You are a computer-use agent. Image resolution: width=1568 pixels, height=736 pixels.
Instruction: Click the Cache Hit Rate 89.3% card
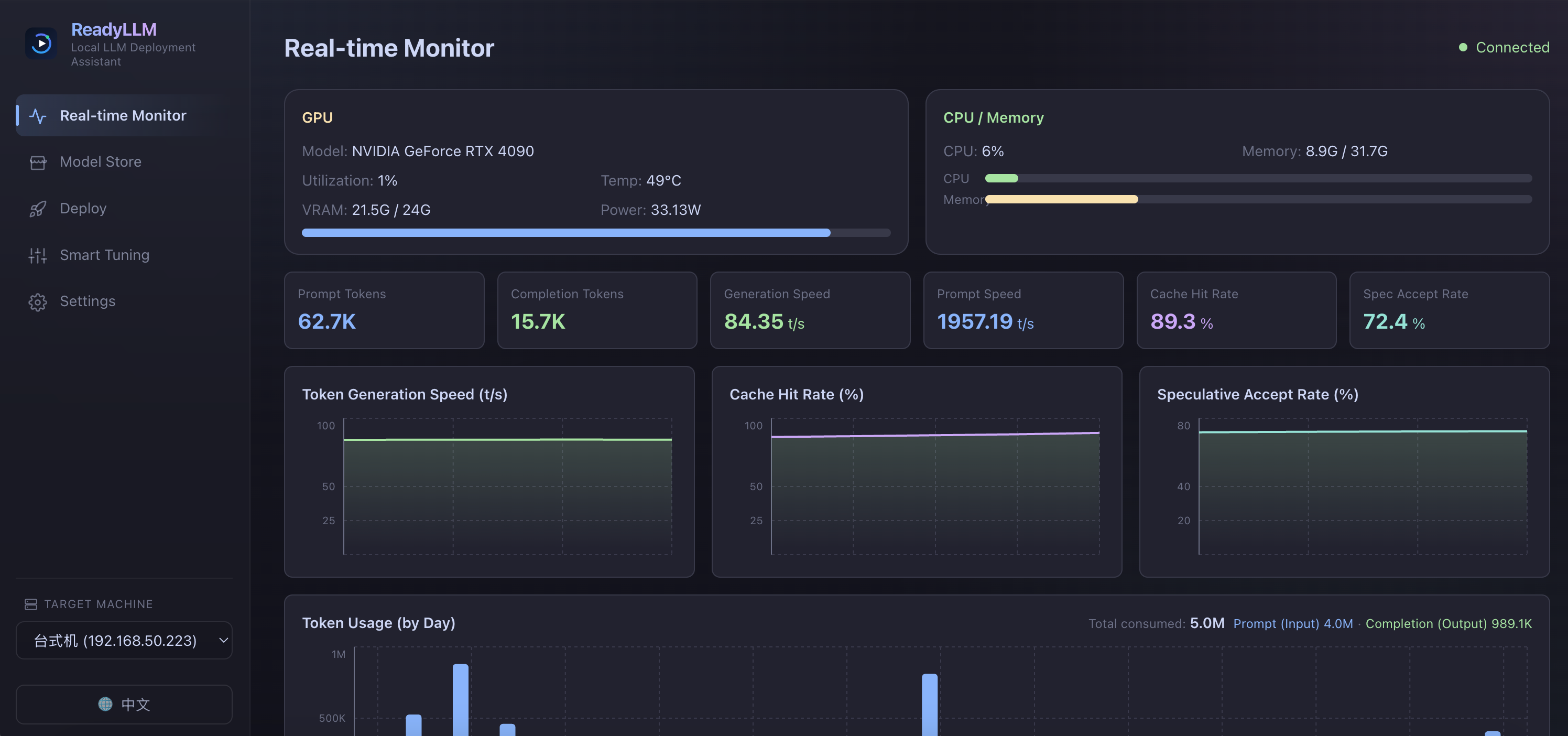tap(1236, 310)
